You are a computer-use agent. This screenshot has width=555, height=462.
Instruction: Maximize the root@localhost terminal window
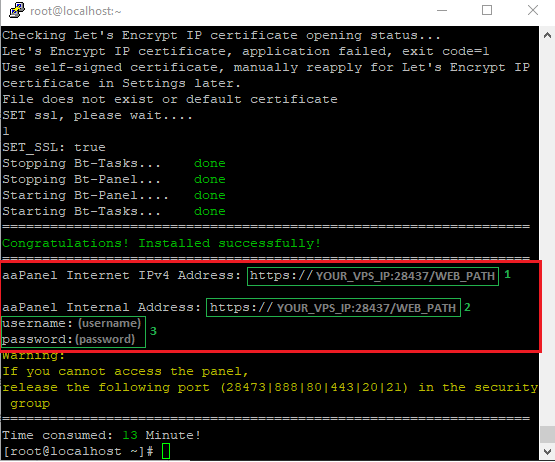tap(487, 11)
